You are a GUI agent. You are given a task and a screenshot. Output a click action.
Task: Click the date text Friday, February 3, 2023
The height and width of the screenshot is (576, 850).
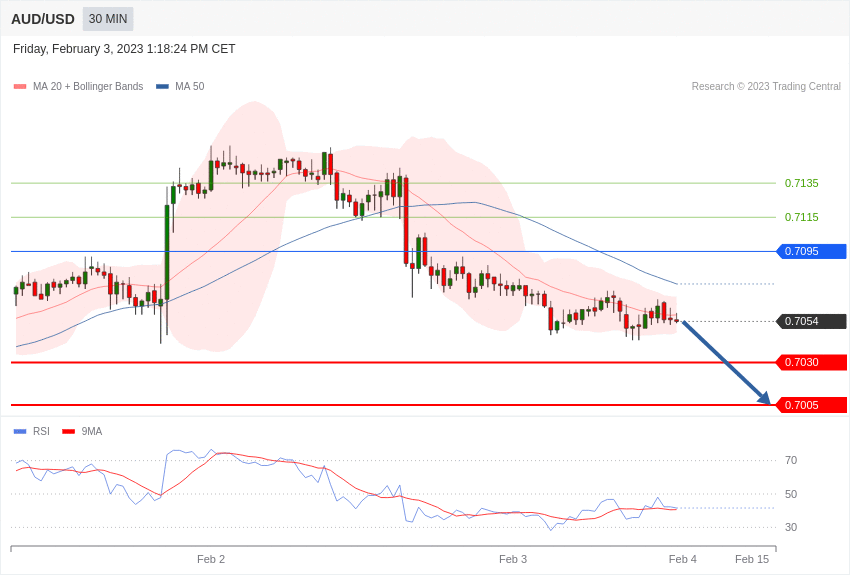point(78,49)
